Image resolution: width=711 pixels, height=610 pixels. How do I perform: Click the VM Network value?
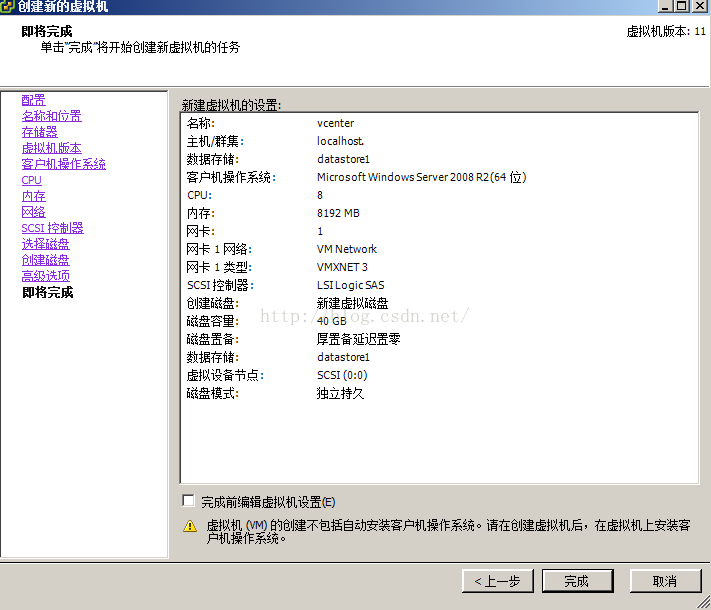[347, 249]
